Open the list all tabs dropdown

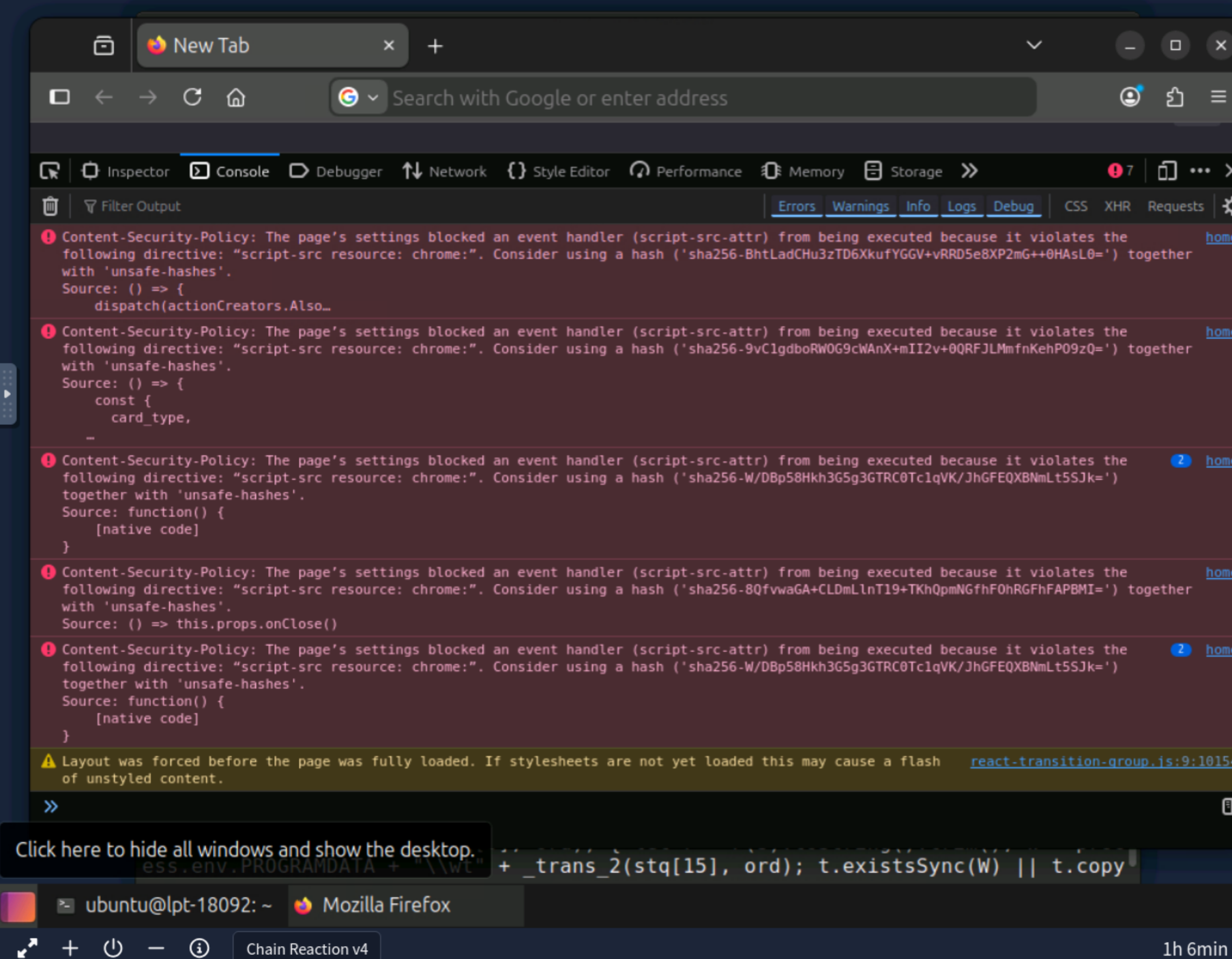1034,45
